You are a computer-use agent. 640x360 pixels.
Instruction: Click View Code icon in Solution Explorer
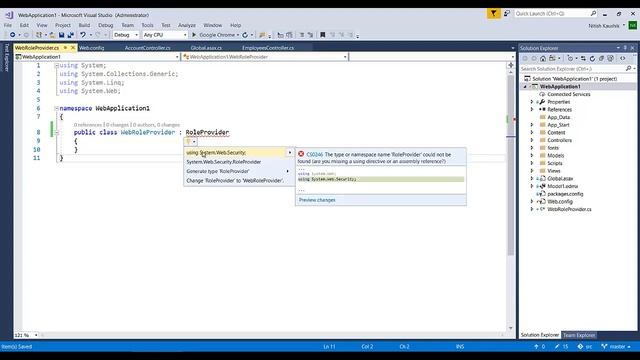click(622, 58)
